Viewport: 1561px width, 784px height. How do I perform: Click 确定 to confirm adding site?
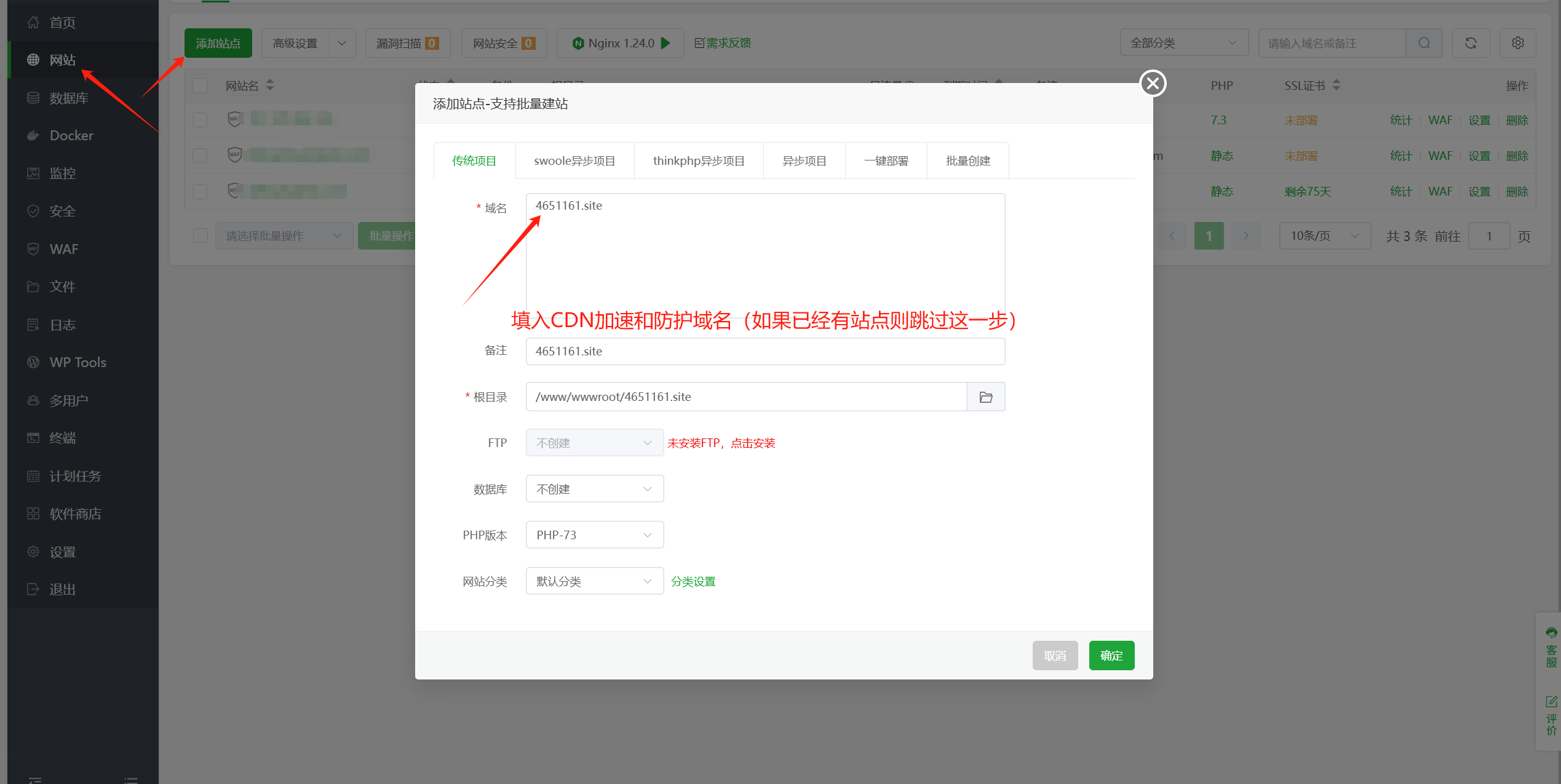(1111, 655)
